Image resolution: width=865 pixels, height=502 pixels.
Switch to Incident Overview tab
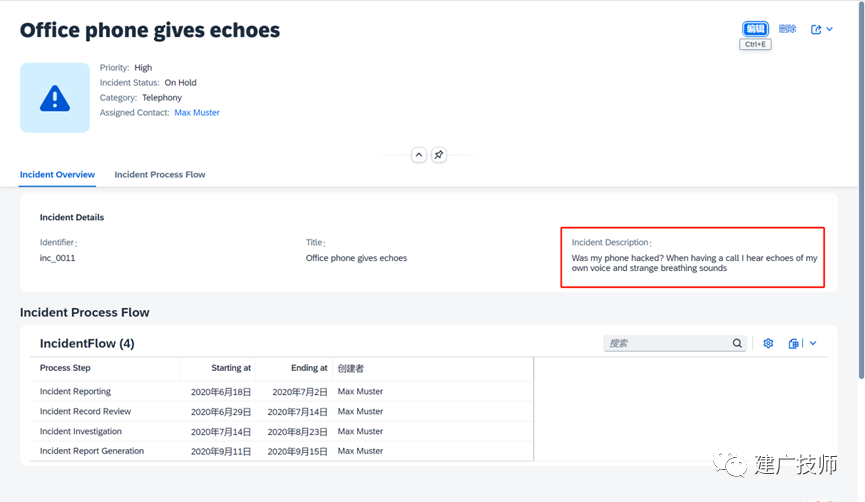pyautogui.click(x=57, y=174)
